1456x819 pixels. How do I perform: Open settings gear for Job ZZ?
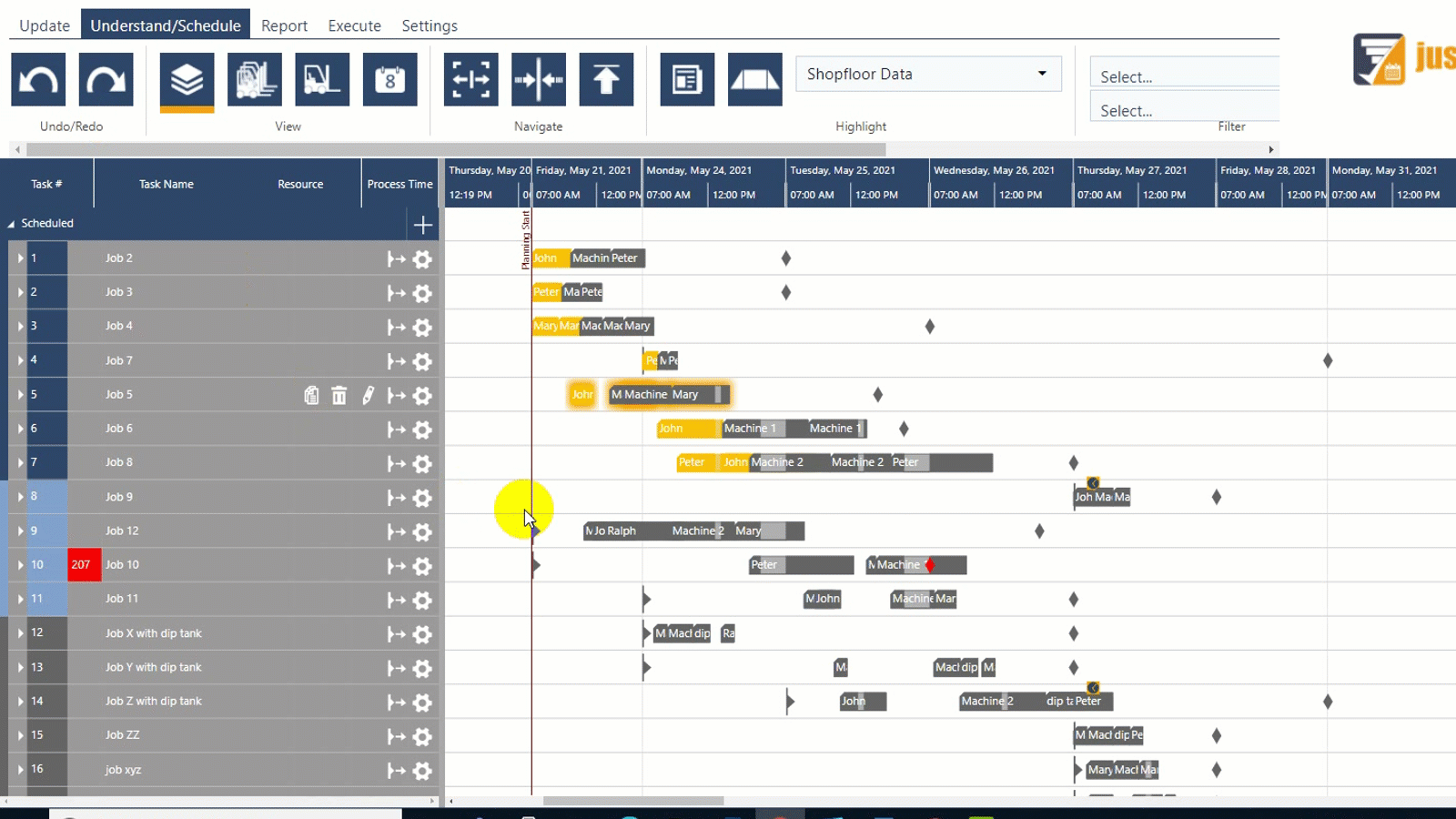(422, 736)
